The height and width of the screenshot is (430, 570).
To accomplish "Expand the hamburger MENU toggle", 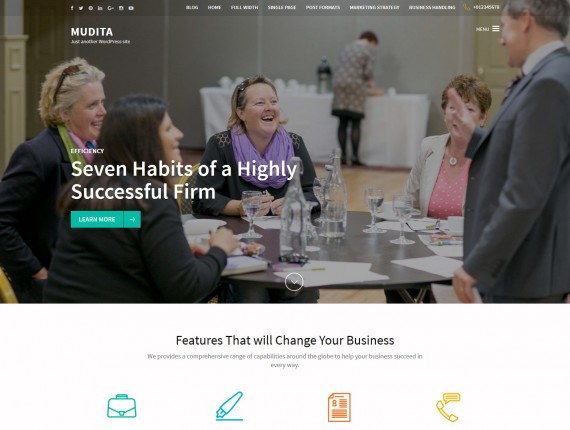I will (487, 29).
